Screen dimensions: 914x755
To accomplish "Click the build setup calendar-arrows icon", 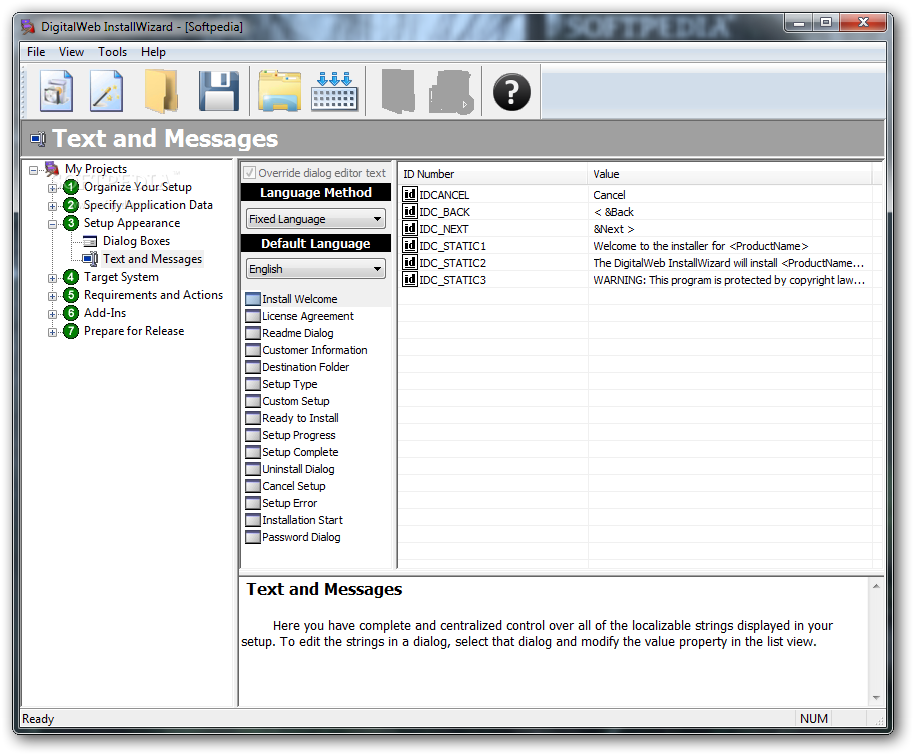I will [334, 91].
